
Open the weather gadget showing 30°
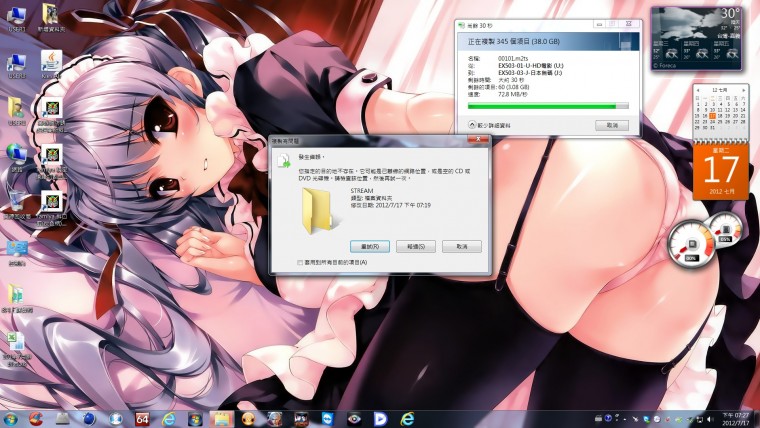[x=696, y=38]
